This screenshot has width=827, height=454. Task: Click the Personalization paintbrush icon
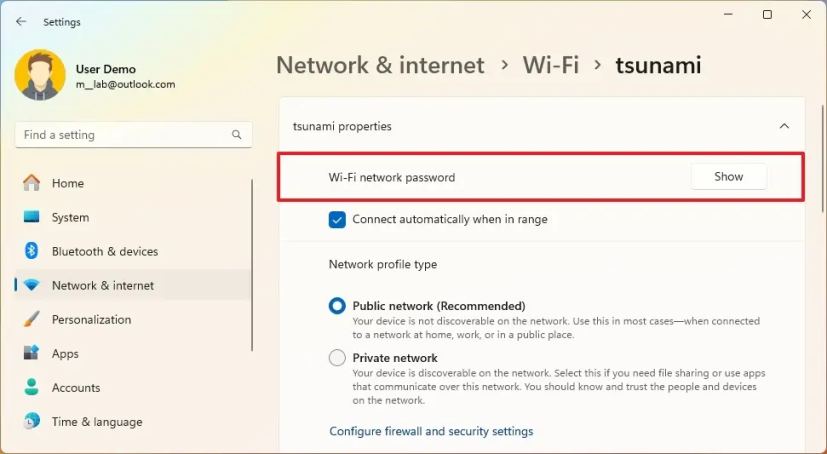(32, 319)
